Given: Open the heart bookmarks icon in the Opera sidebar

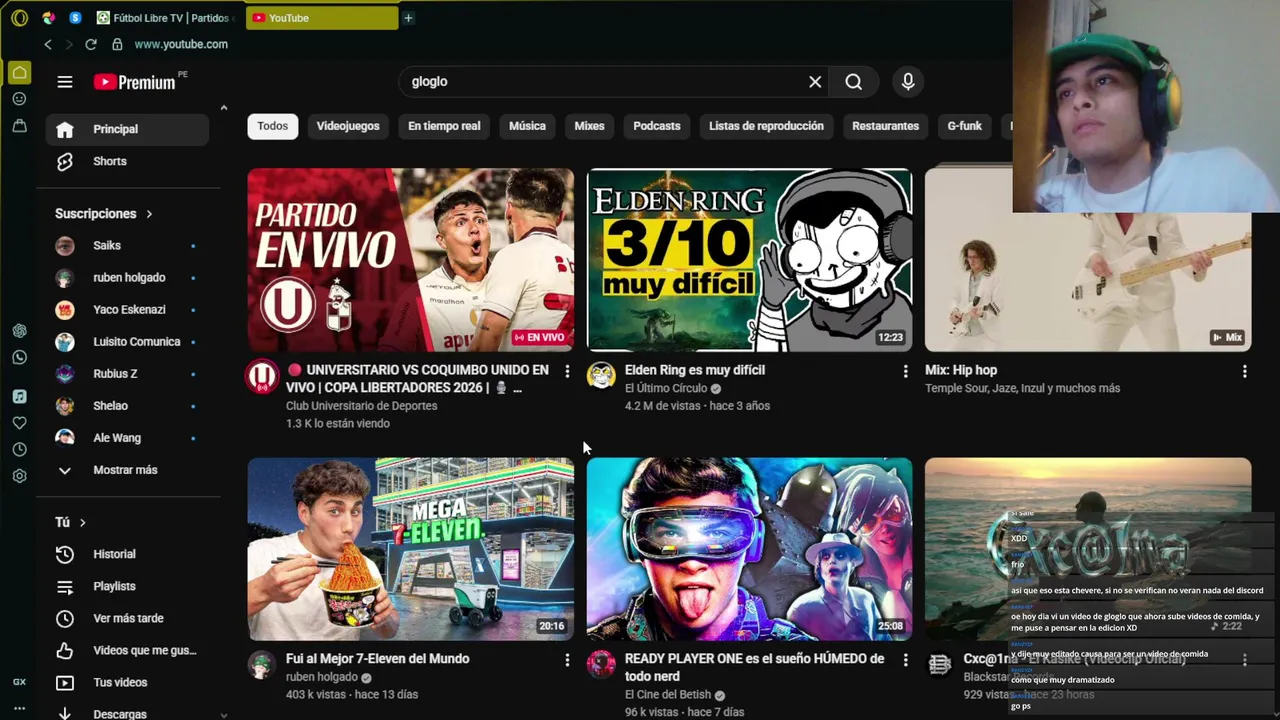Looking at the screenshot, I should [19, 423].
